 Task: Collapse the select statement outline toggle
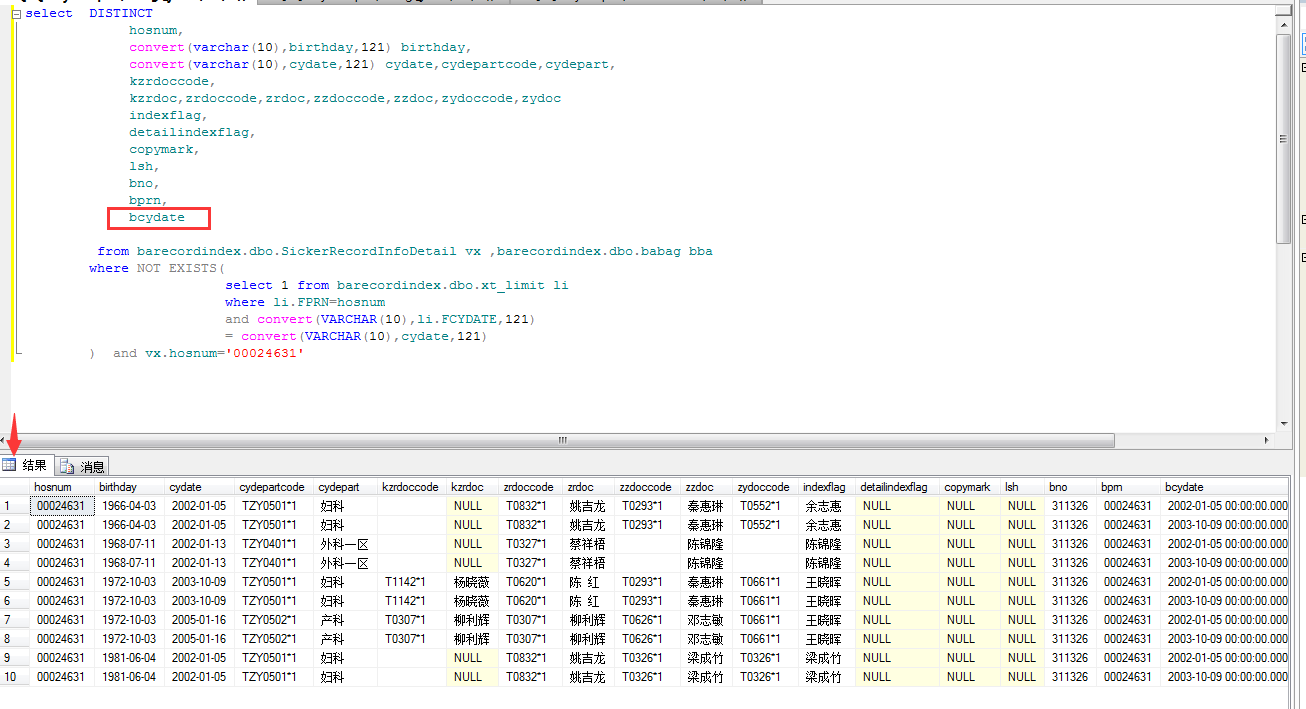[16, 15]
